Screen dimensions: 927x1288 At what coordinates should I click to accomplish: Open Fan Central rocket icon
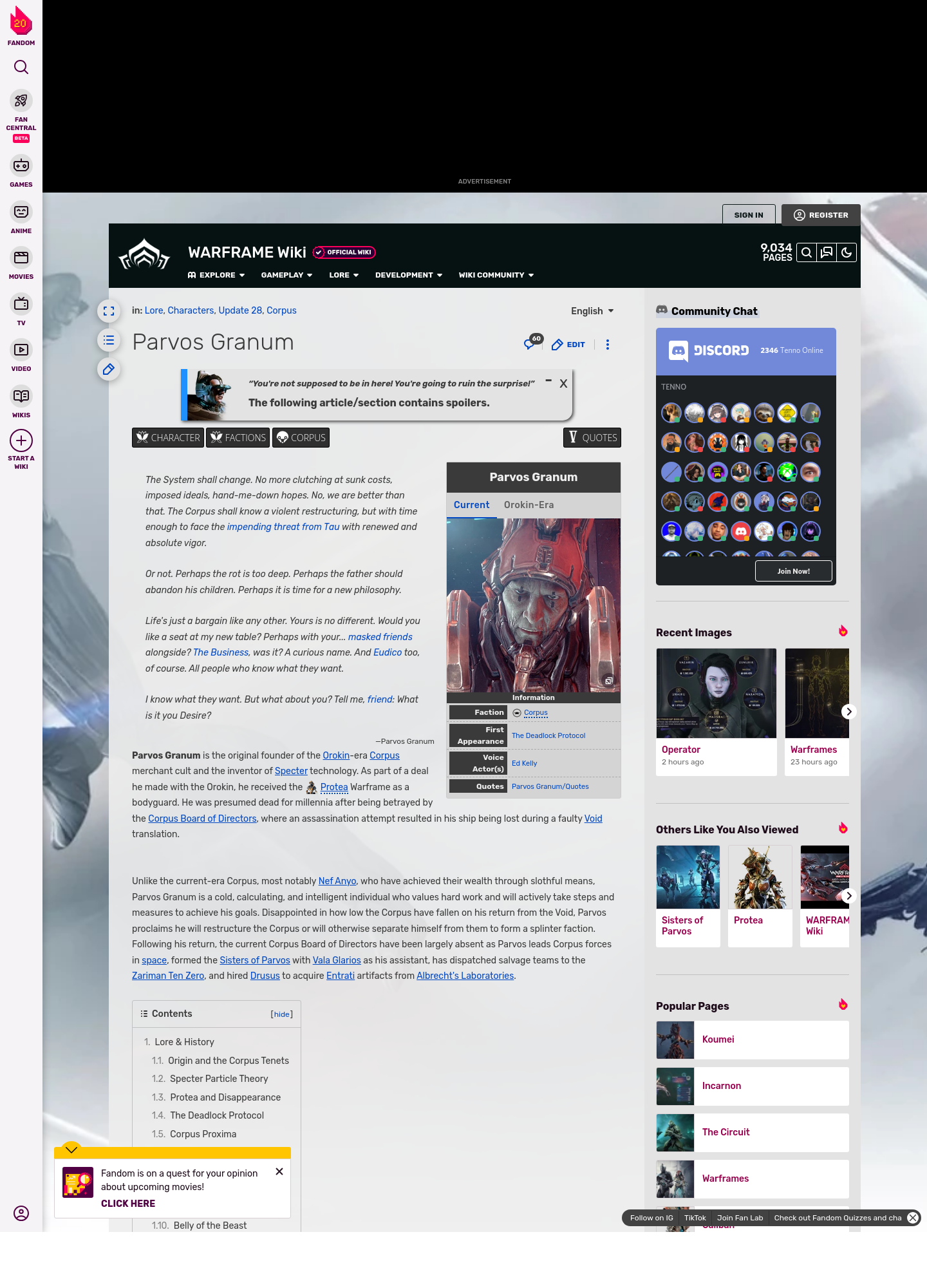click(x=21, y=101)
